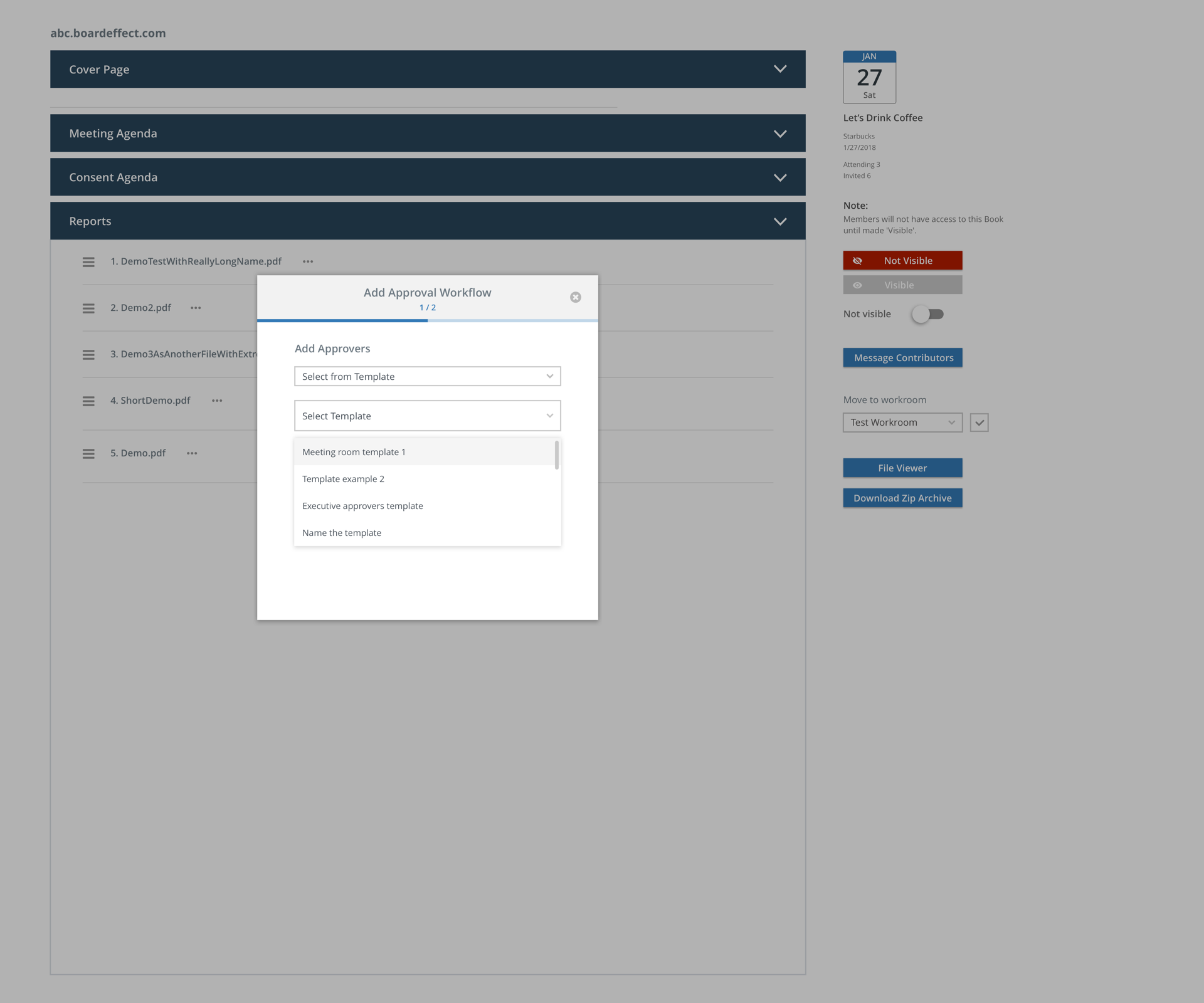Choose Meeting room template 1
The width and height of the screenshot is (1204, 1003).
[354, 452]
